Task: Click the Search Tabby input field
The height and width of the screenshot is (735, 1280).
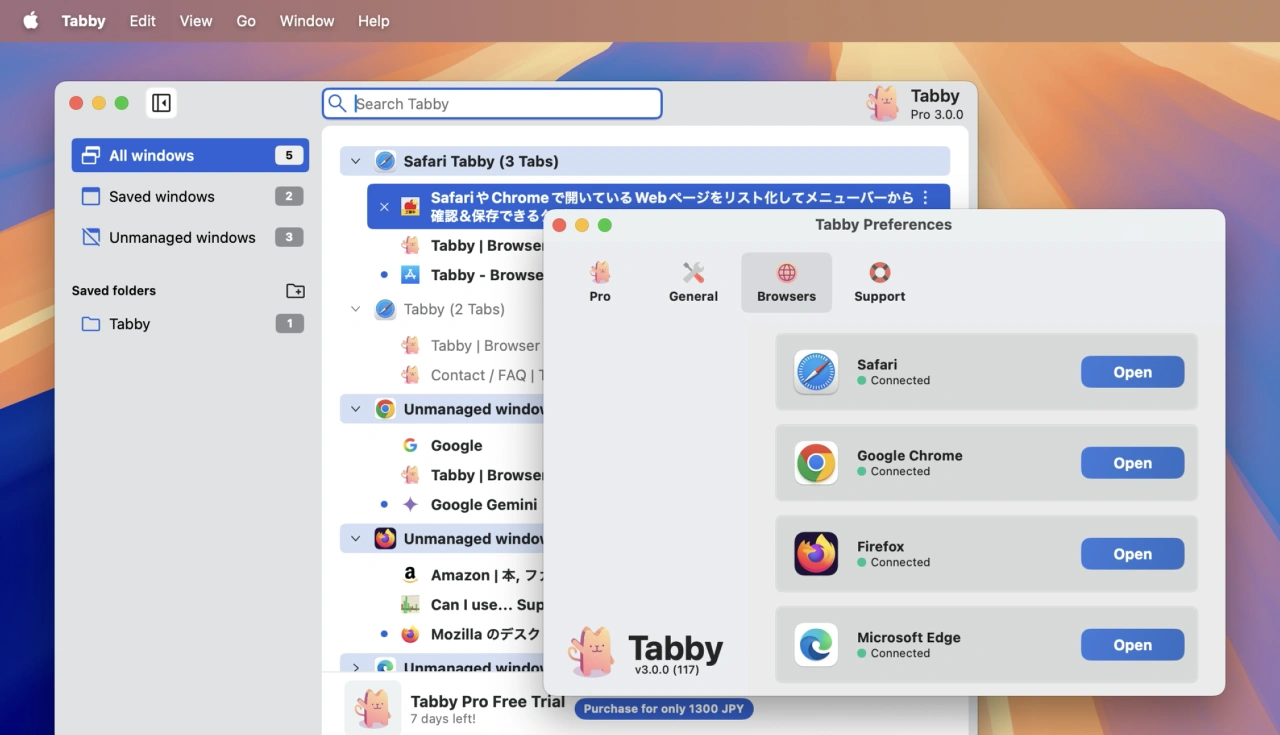Action: [500, 104]
